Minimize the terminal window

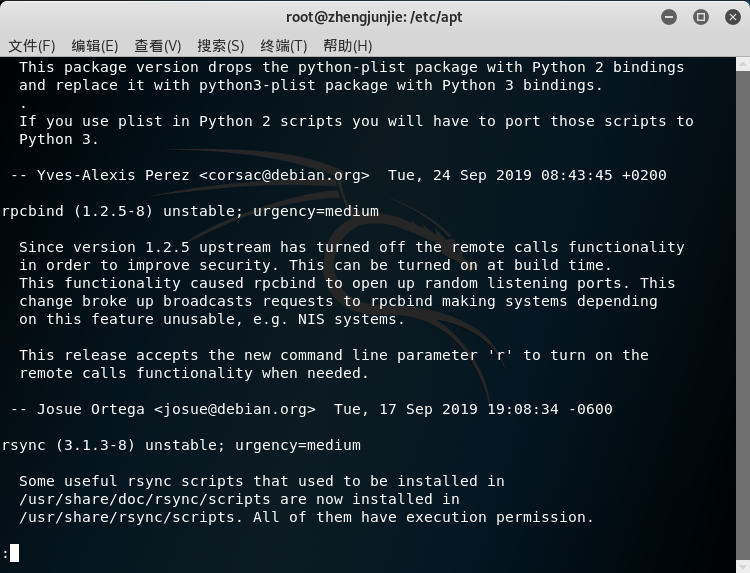pos(670,17)
